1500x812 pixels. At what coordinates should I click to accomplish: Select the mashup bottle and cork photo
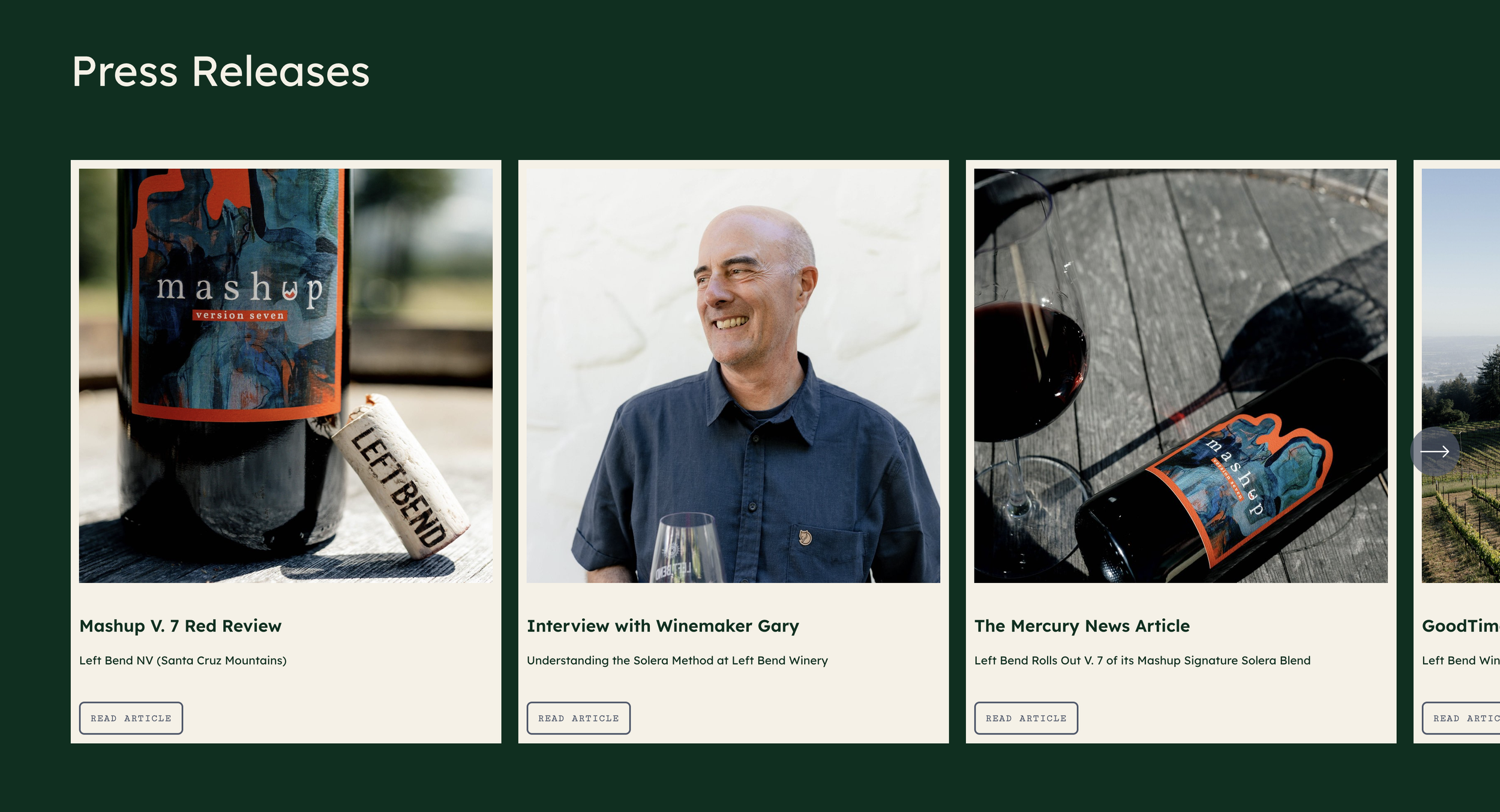click(286, 375)
